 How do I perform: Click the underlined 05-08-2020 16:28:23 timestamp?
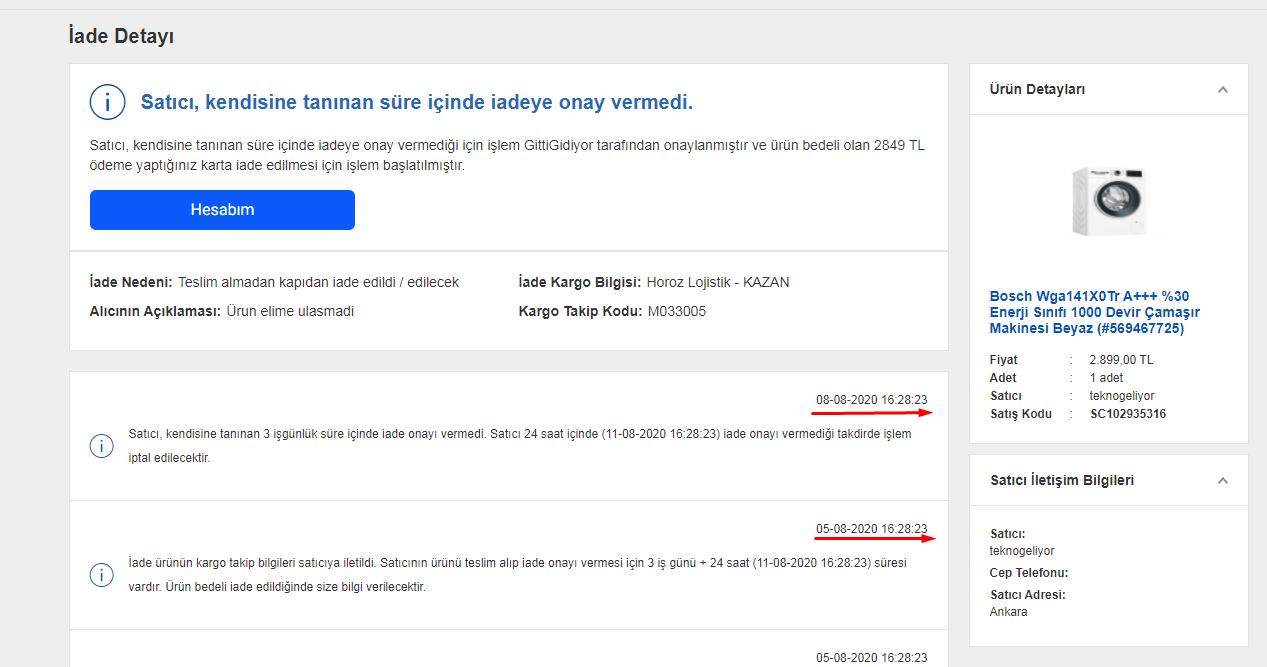coord(871,529)
